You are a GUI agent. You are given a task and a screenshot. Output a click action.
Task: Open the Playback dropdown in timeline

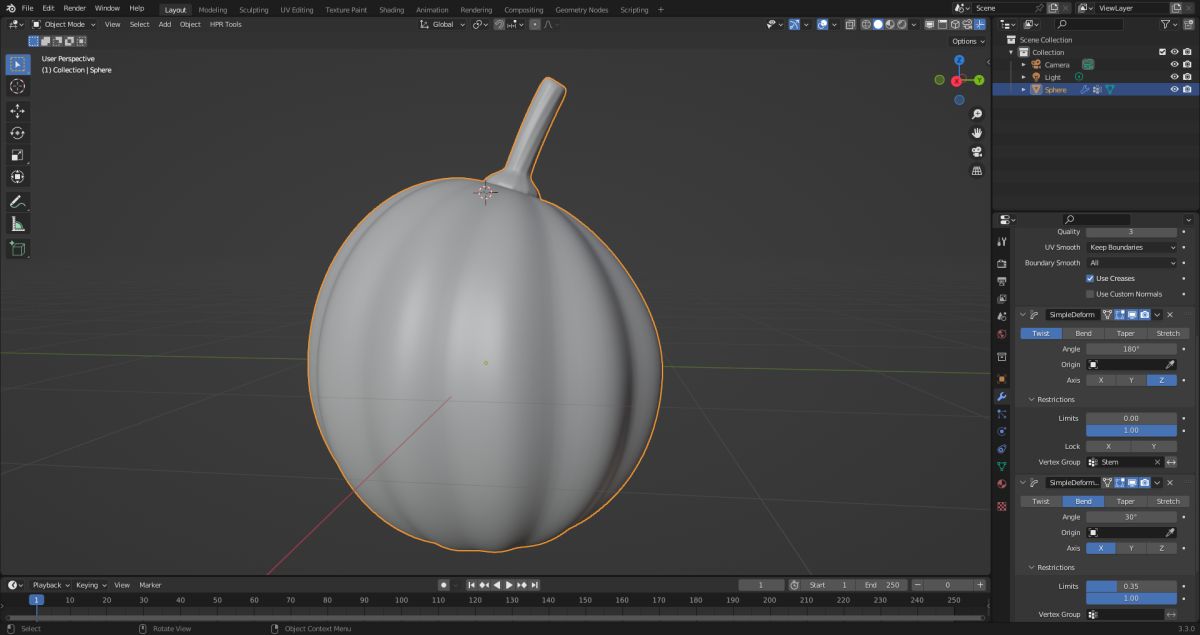tap(50, 585)
